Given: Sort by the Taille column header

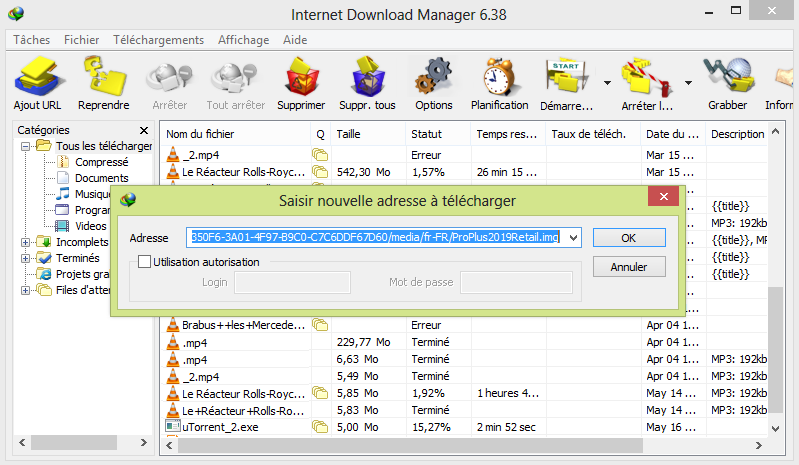Looking at the screenshot, I should point(368,134).
